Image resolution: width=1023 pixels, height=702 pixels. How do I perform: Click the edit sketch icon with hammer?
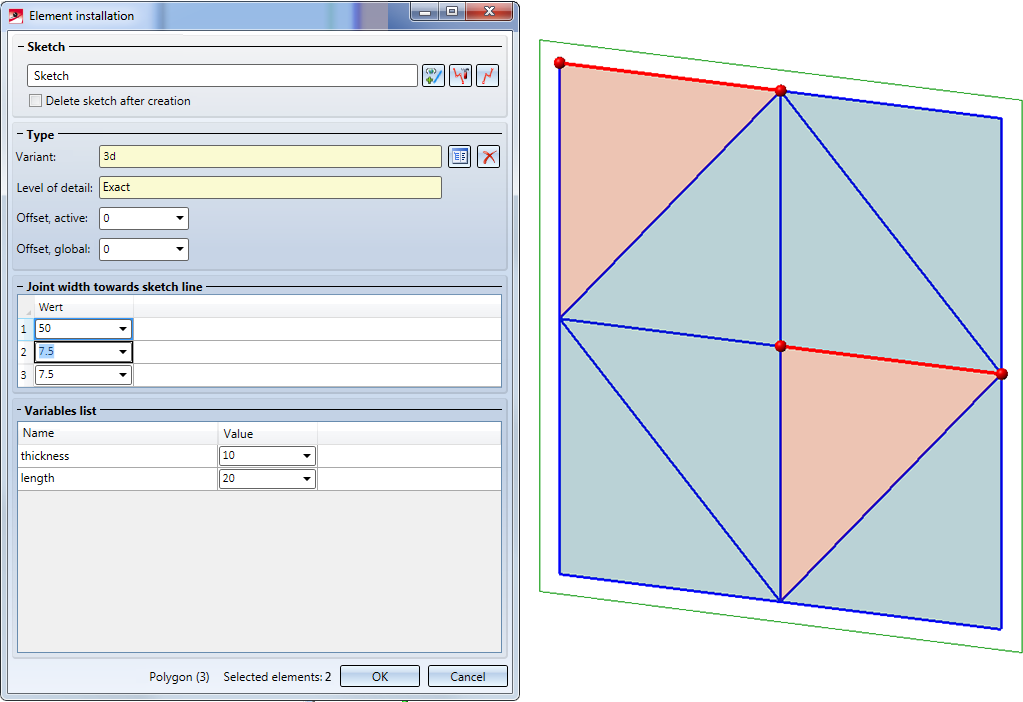[460, 76]
